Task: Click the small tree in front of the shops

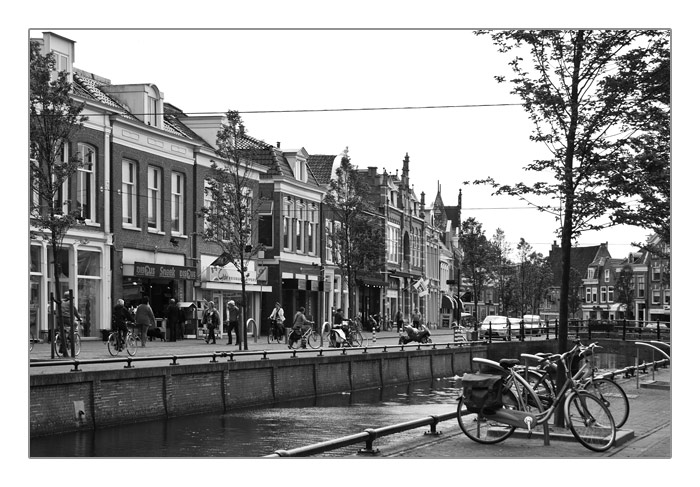Action: tap(237, 200)
